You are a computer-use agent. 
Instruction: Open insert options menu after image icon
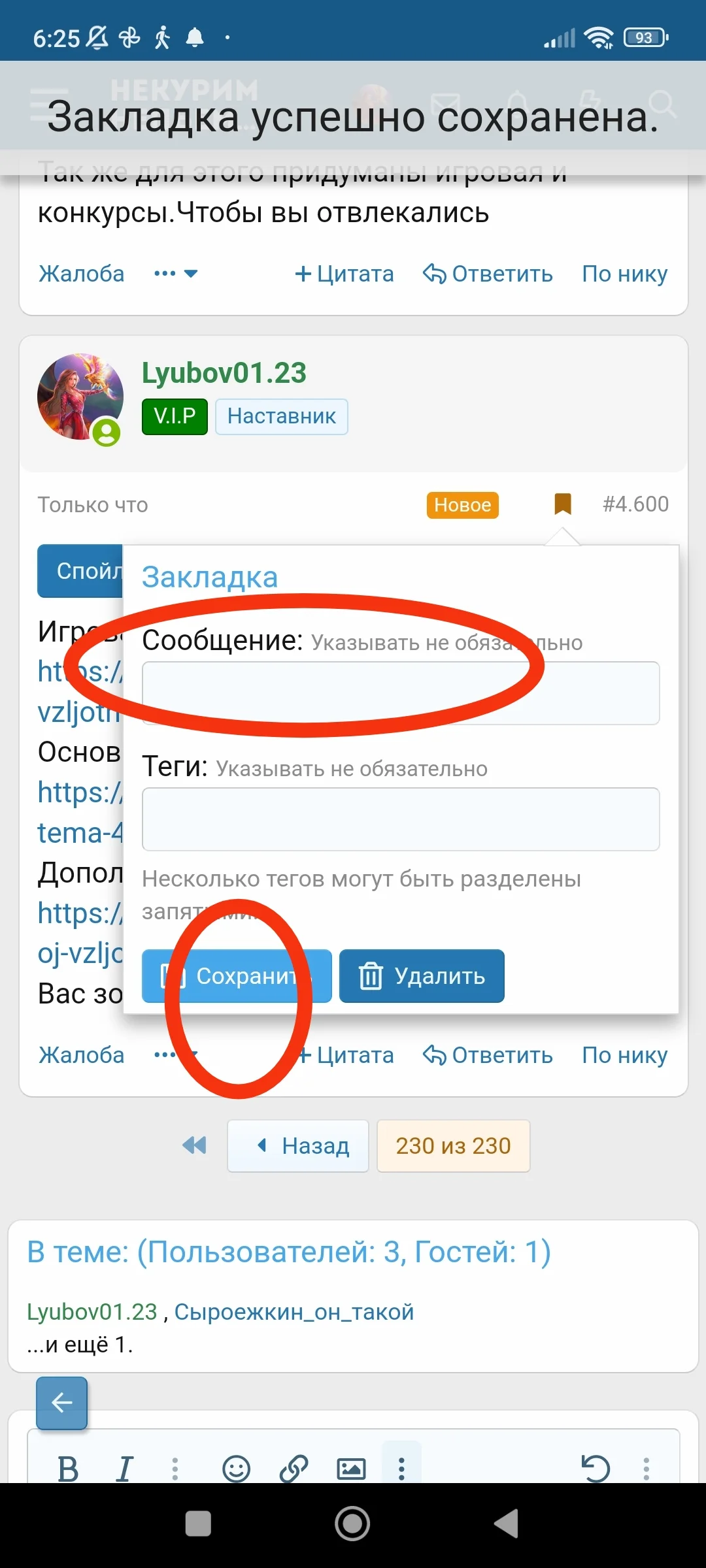tap(401, 1469)
